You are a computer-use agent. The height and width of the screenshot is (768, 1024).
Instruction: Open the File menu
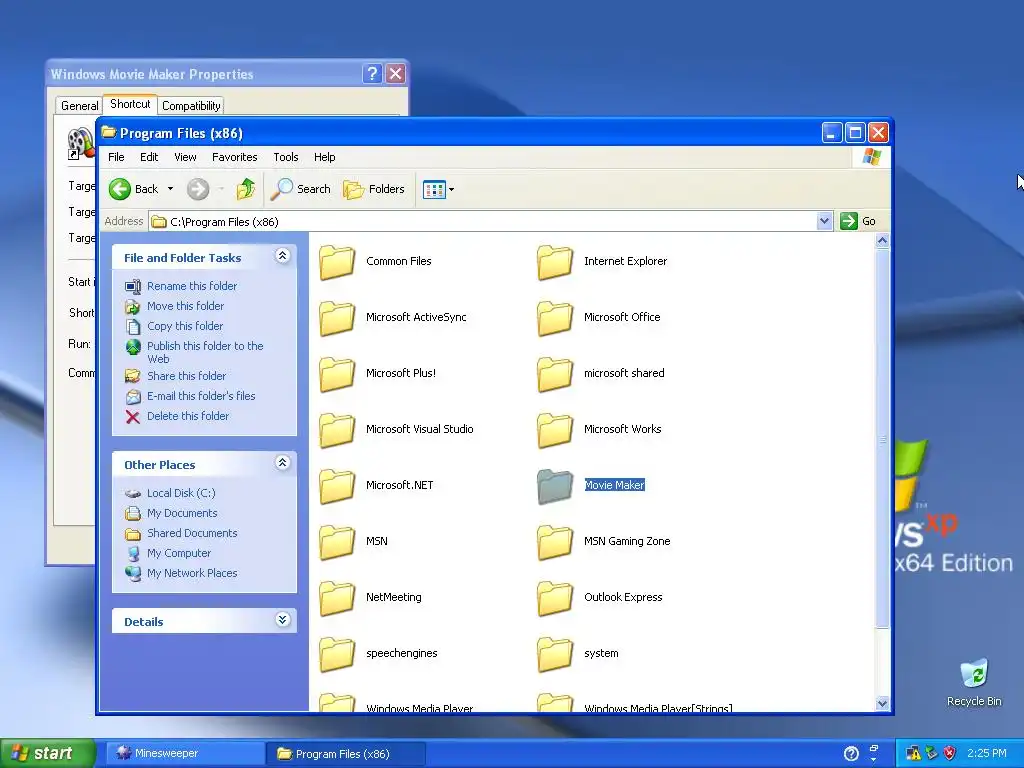(116, 157)
